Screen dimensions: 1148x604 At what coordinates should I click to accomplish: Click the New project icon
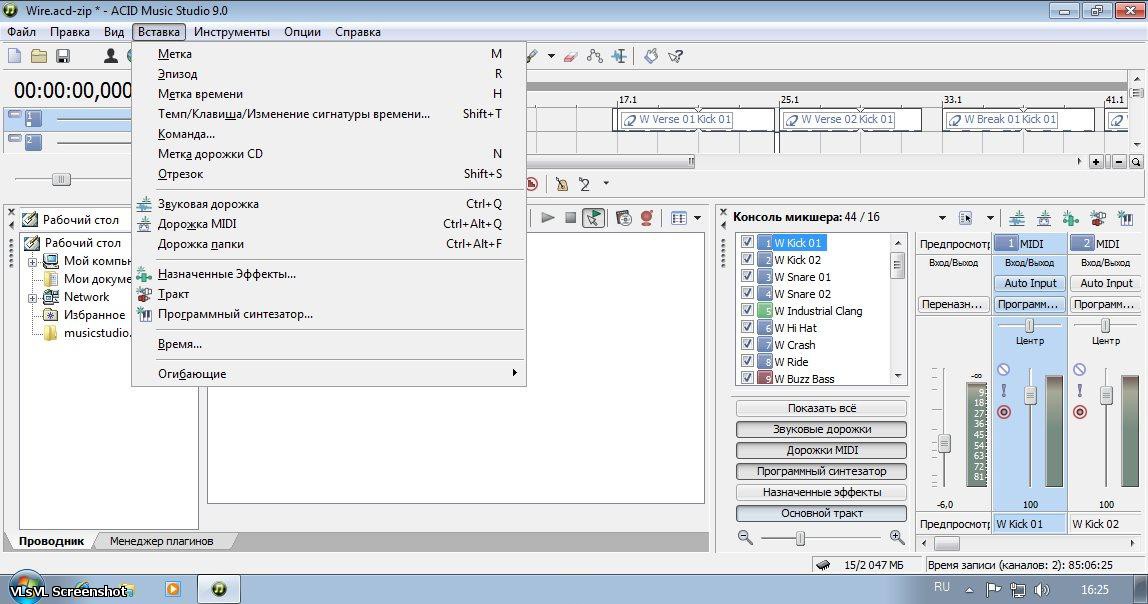(x=15, y=56)
